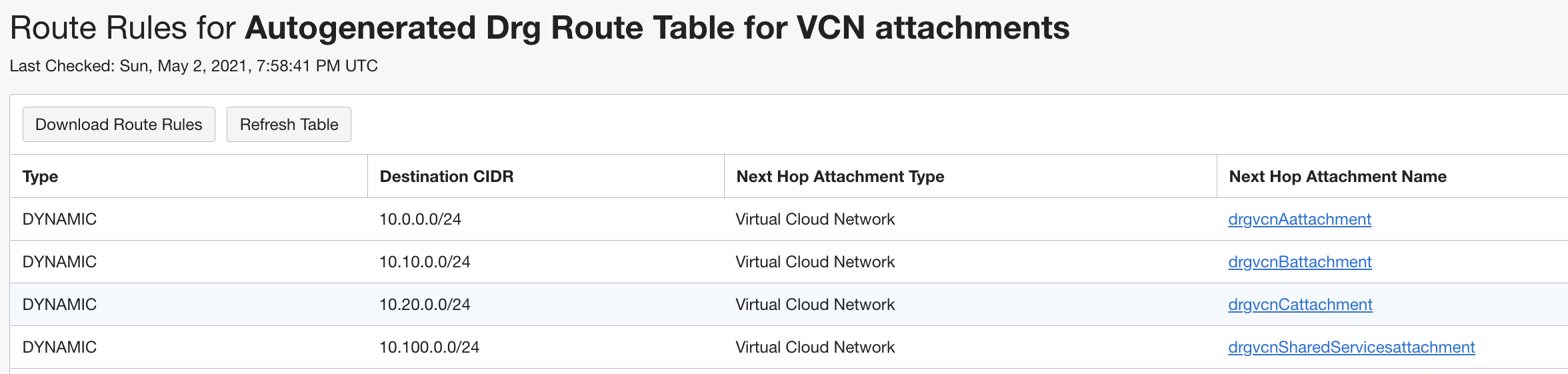Select the Next Hop Attachment Name header

1337,177
